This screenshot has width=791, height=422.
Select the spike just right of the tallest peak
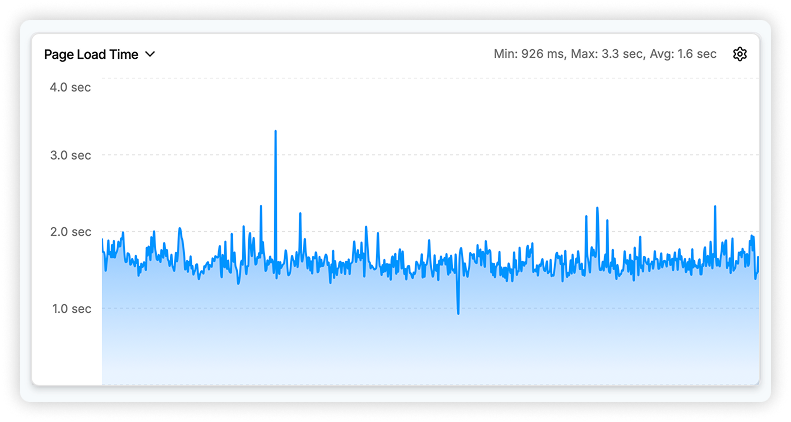pyautogui.click(x=300, y=213)
